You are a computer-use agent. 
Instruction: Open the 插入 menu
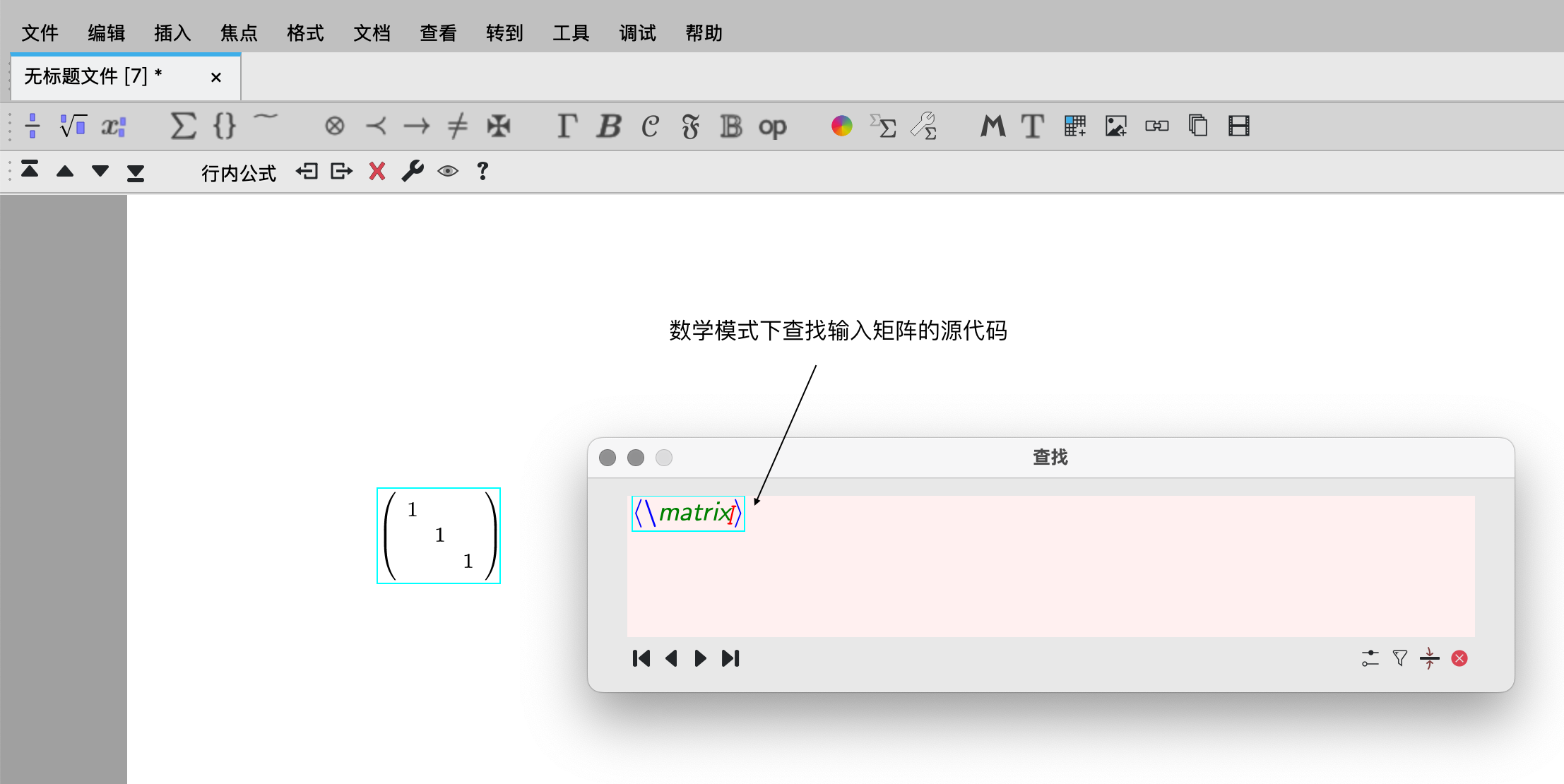pos(172,32)
